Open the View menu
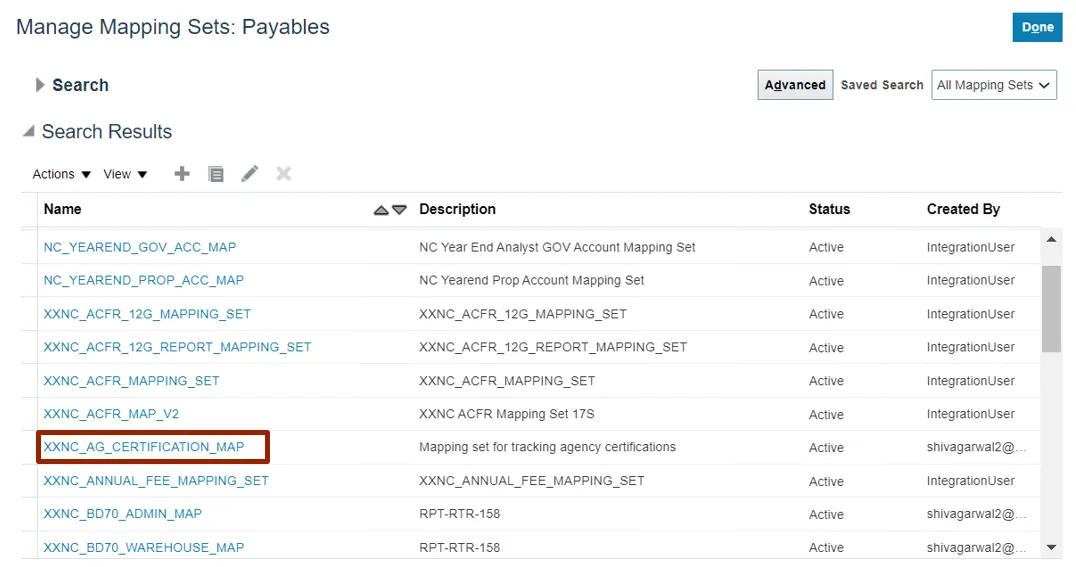Image resolution: width=1076 pixels, height=567 pixels. pyautogui.click(x=126, y=174)
